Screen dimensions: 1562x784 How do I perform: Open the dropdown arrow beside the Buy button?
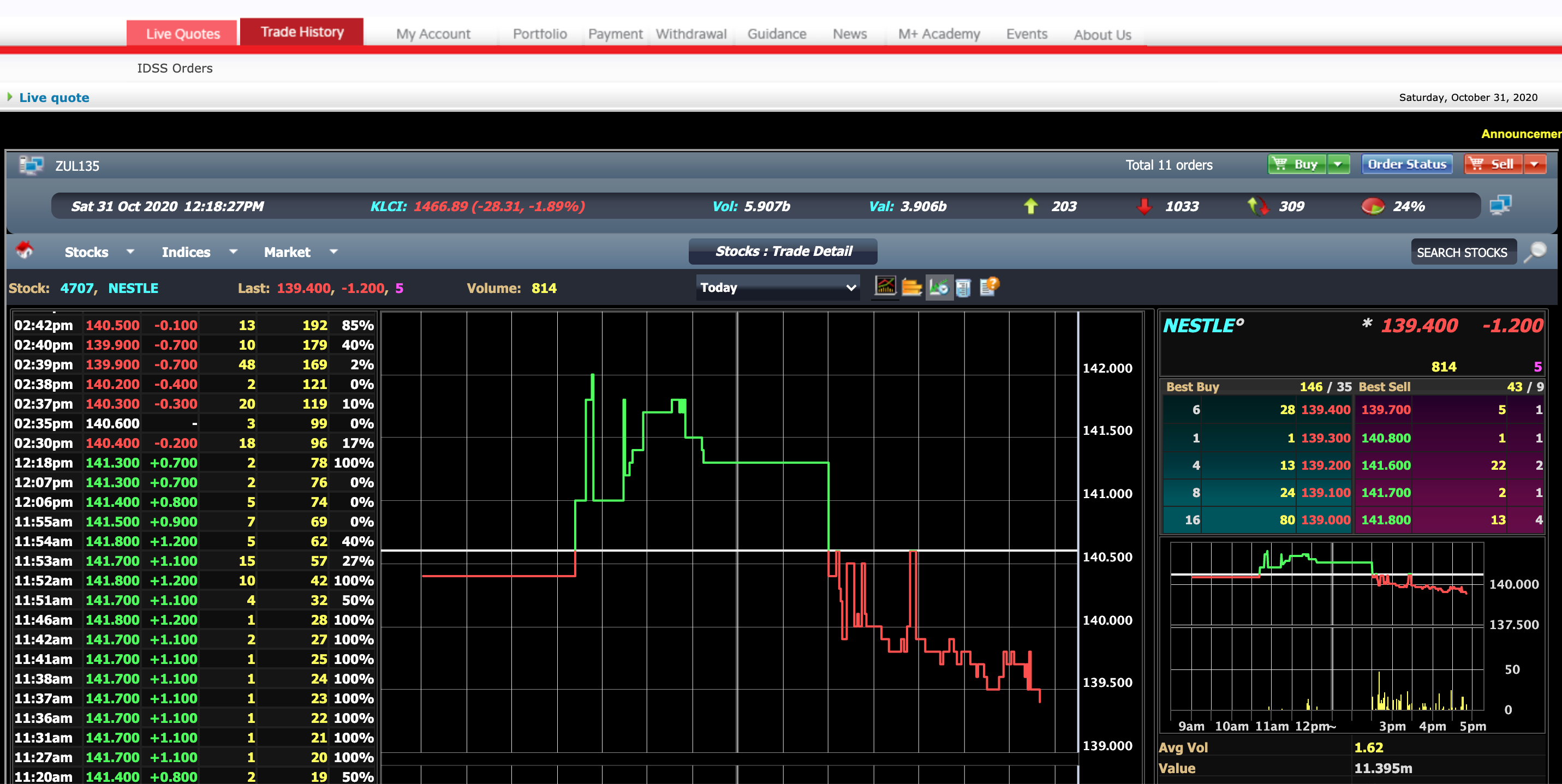coord(1338,164)
